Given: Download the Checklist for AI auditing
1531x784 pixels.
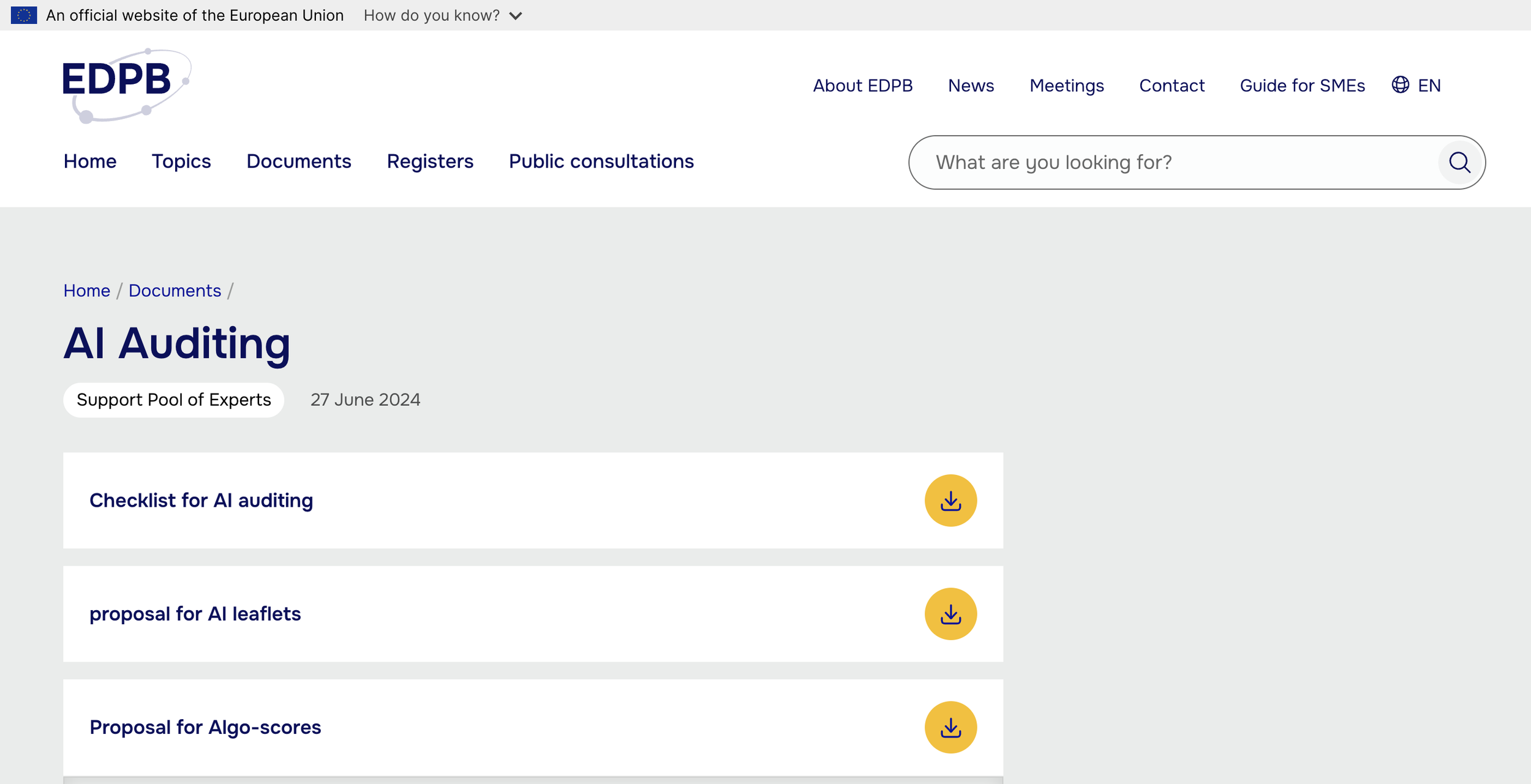Looking at the screenshot, I should [x=950, y=501].
